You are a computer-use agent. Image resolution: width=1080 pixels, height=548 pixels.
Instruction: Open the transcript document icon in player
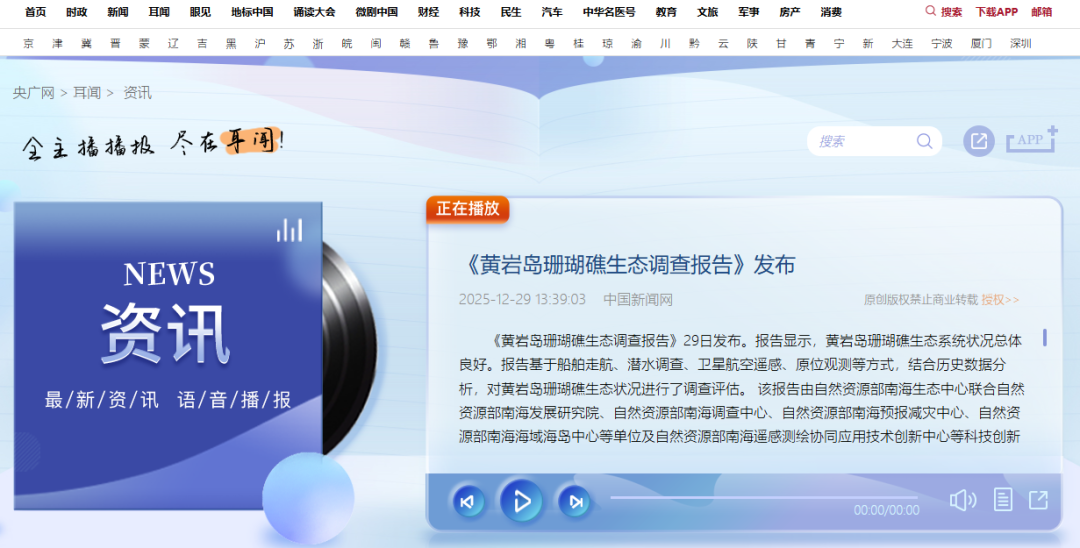coord(1003,500)
